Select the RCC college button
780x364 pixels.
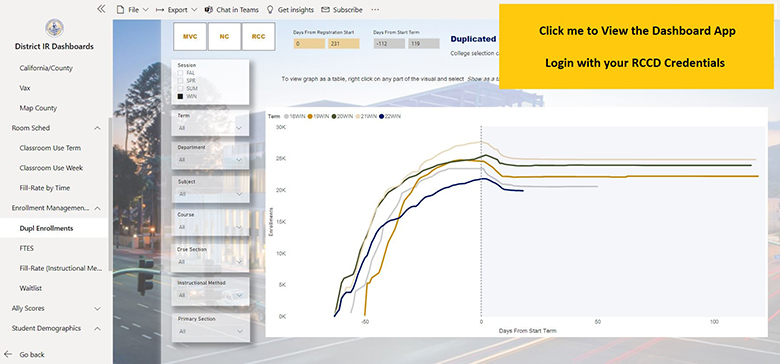tap(259, 36)
